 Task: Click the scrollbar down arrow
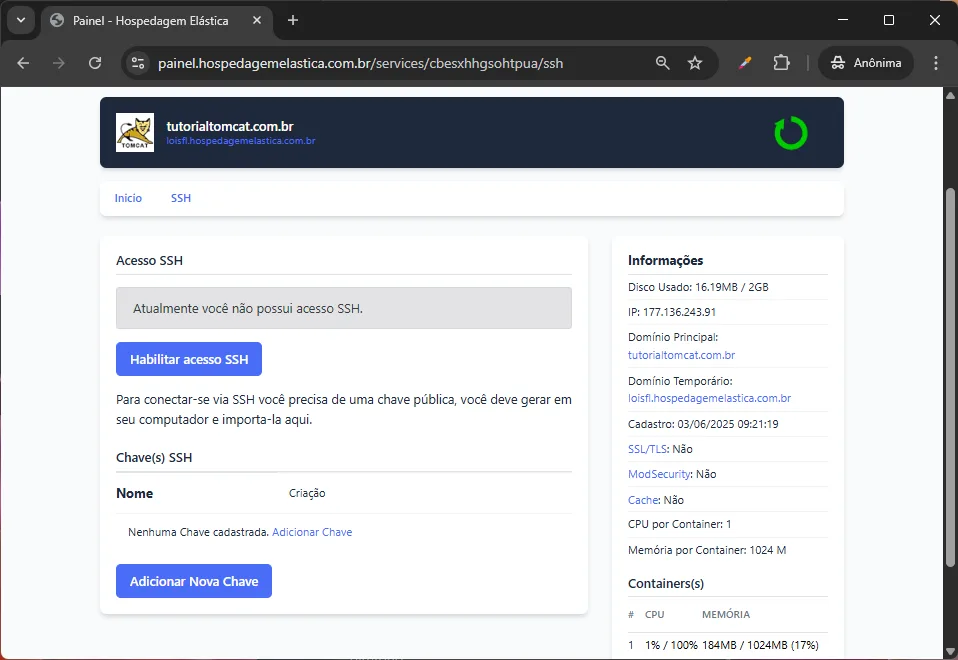(x=950, y=651)
